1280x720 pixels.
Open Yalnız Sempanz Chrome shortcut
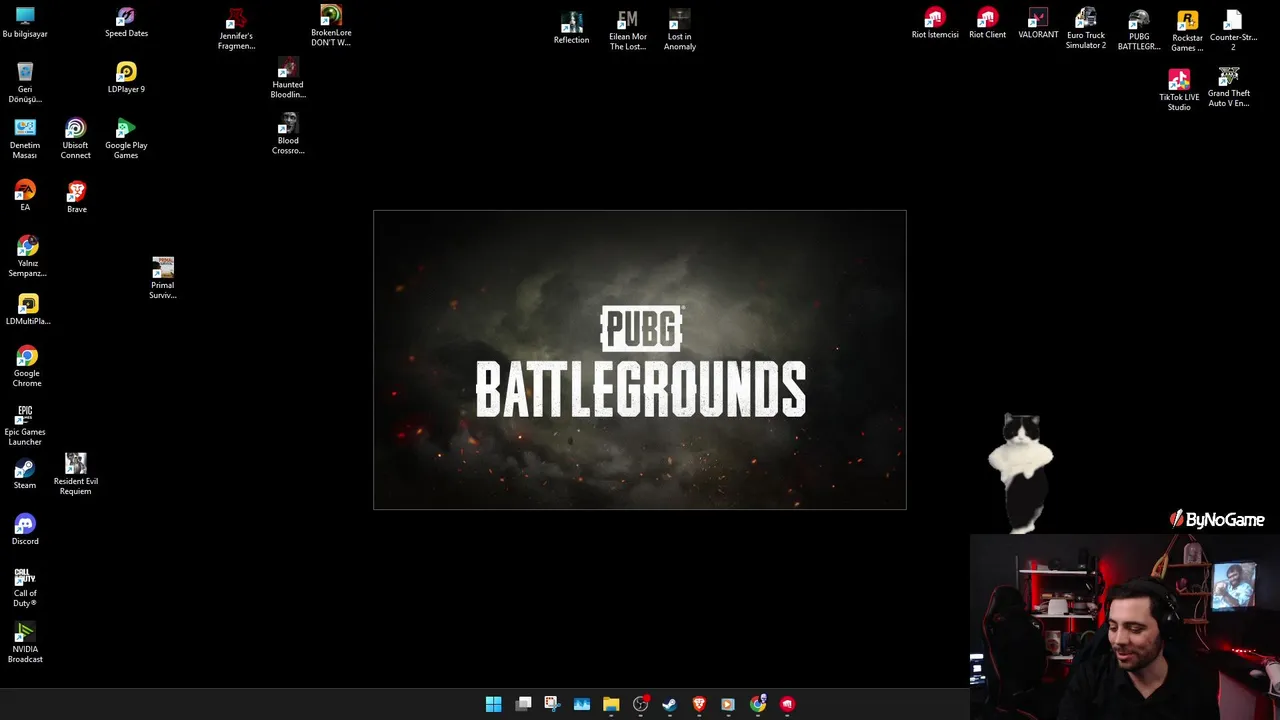point(27,256)
